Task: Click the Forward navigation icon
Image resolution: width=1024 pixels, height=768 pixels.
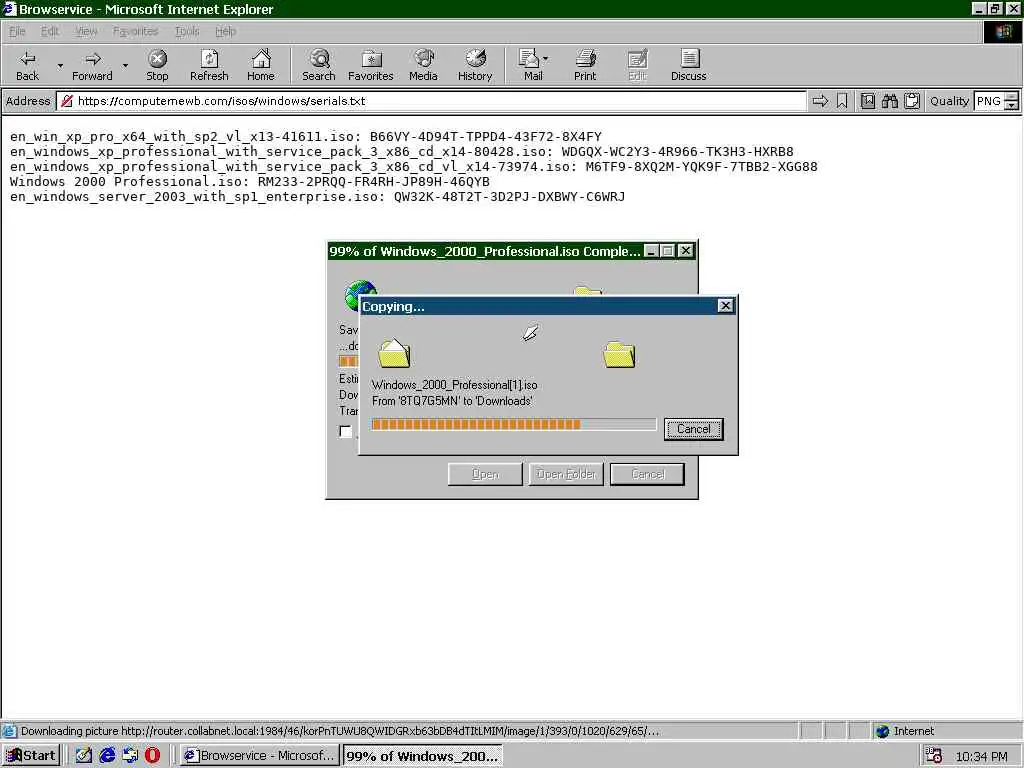Action: tap(92, 65)
